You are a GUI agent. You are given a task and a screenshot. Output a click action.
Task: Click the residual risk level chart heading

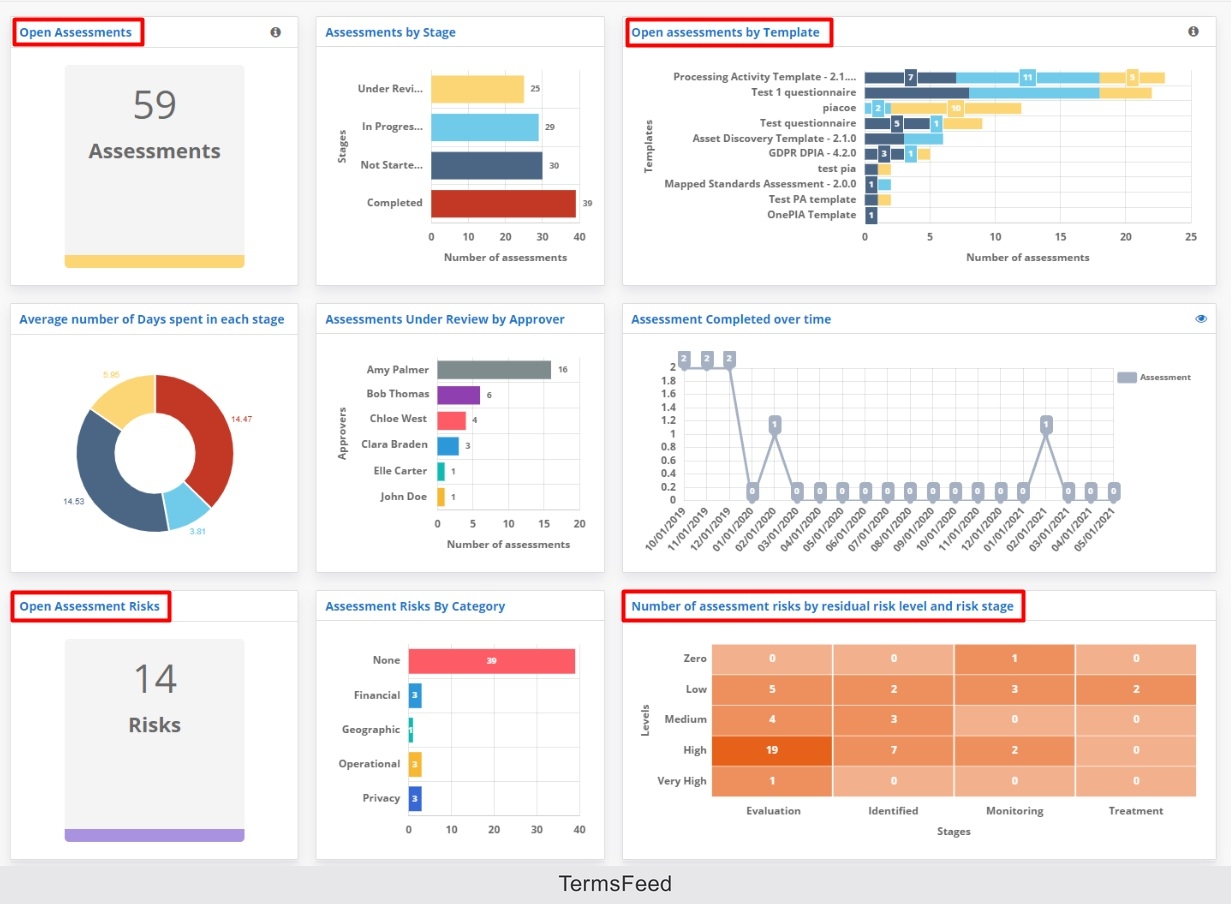click(x=822, y=606)
